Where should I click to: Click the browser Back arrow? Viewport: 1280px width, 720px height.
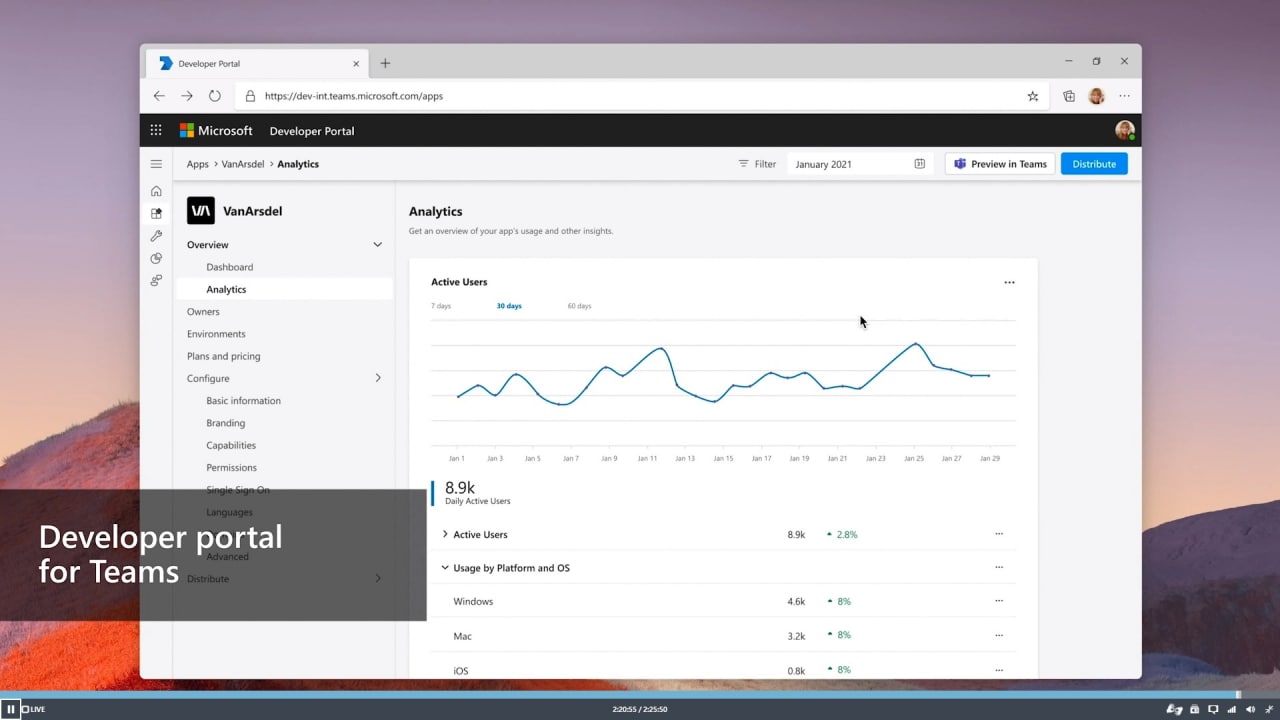click(x=159, y=96)
